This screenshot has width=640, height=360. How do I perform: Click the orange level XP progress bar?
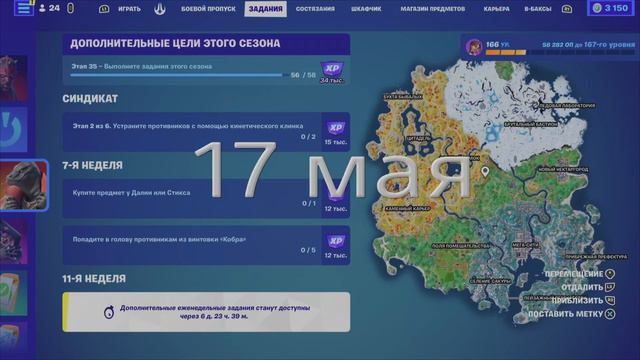[x=560, y=53]
